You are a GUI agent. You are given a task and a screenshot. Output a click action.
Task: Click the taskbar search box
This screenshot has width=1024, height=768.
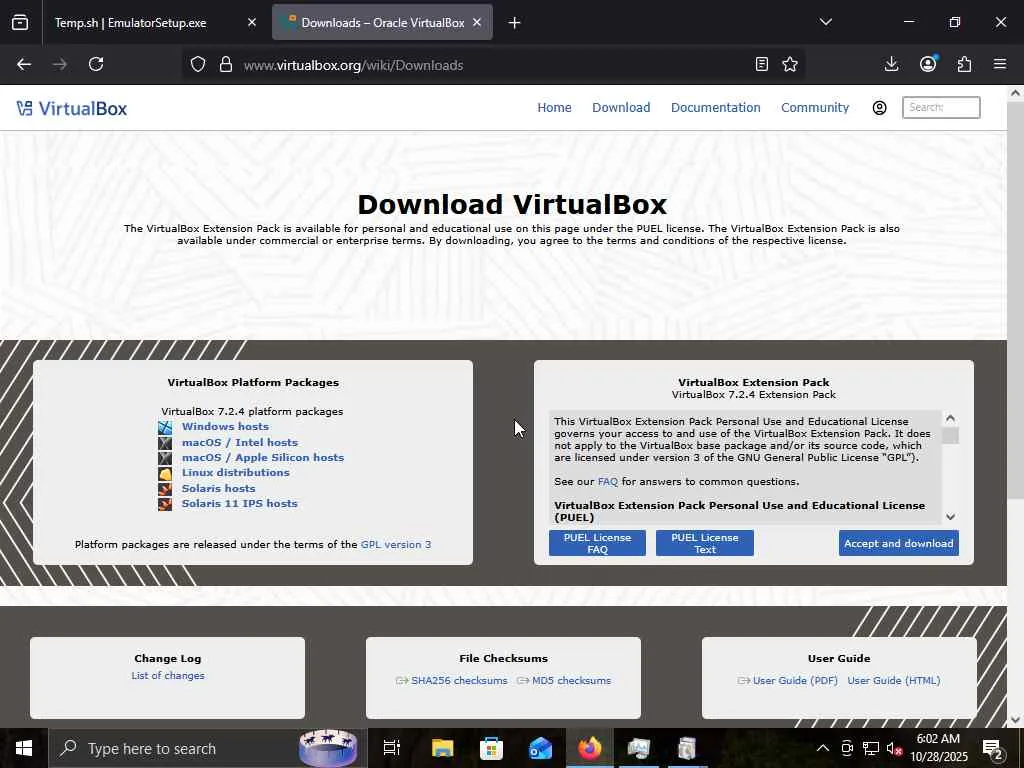[x=208, y=748]
